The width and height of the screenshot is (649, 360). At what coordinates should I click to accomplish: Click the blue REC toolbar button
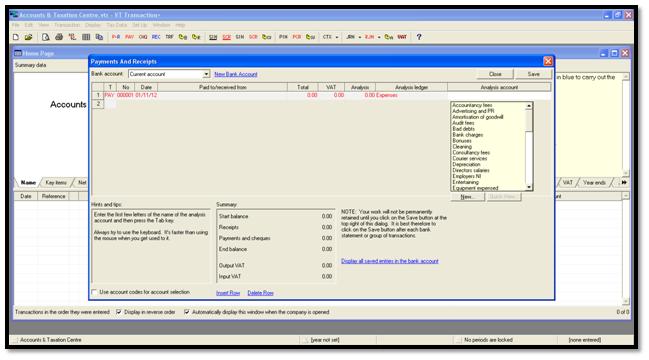(156, 37)
